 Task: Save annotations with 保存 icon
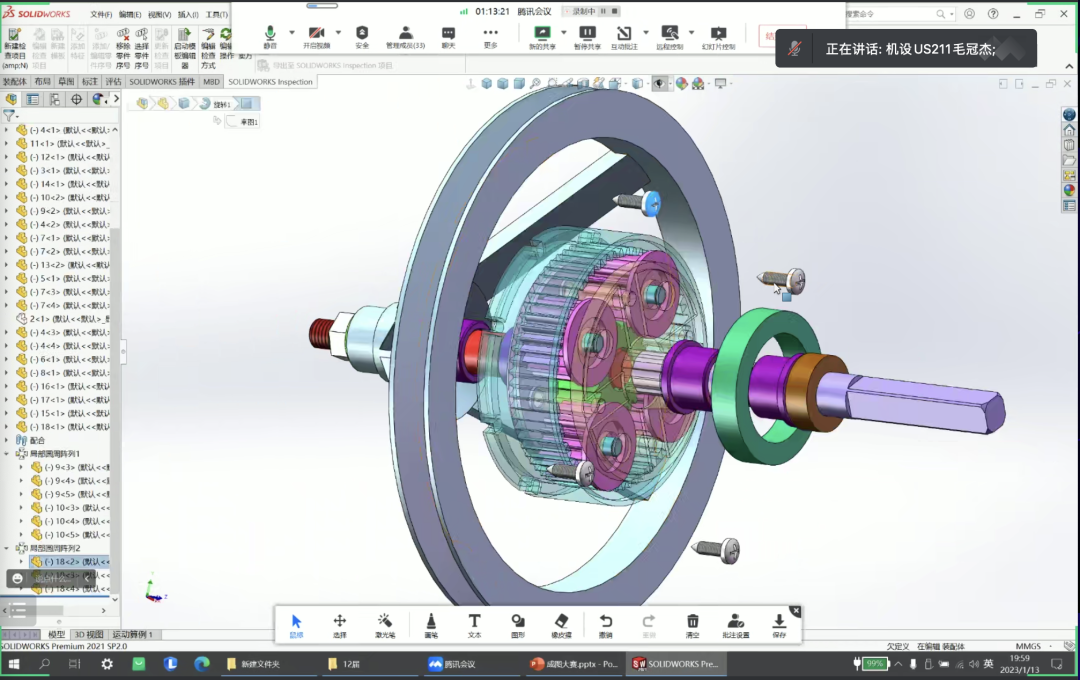pos(779,625)
